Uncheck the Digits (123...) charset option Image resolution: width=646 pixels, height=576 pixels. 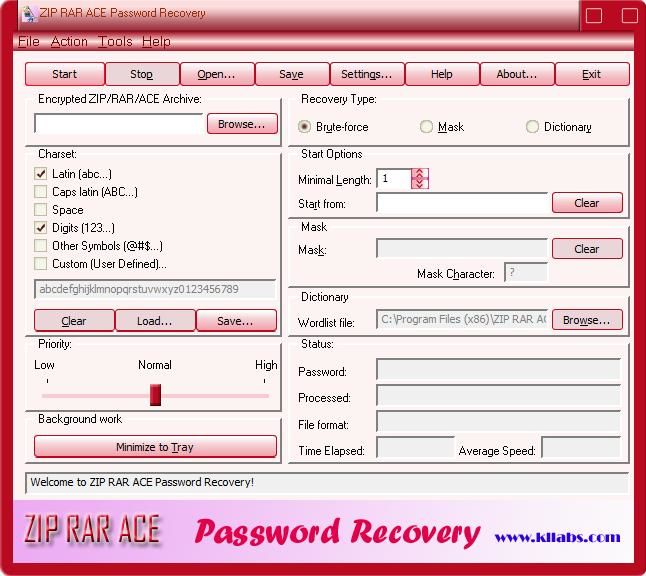40,227
